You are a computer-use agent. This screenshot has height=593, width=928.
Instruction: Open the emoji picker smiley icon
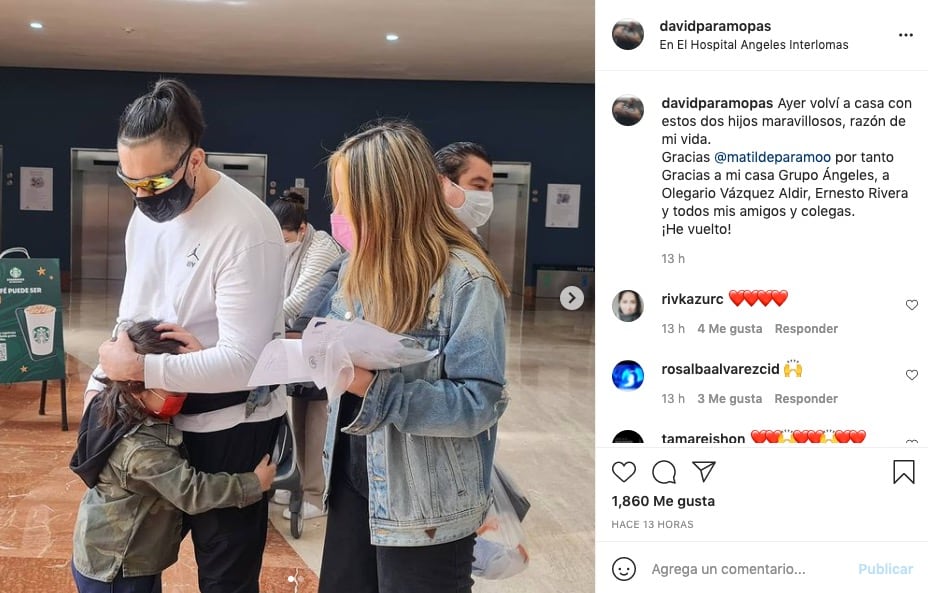click(x=623, y=569)
